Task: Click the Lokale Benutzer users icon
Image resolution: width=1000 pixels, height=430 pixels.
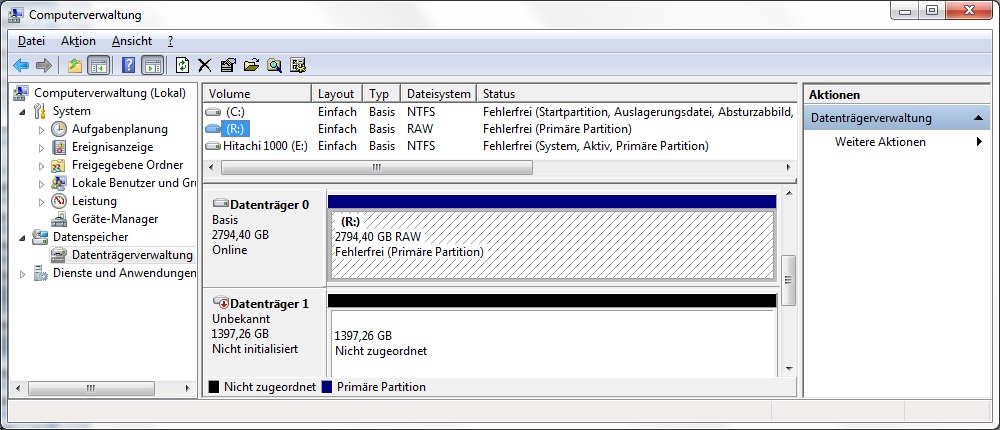Action: (x=59, y=183)
